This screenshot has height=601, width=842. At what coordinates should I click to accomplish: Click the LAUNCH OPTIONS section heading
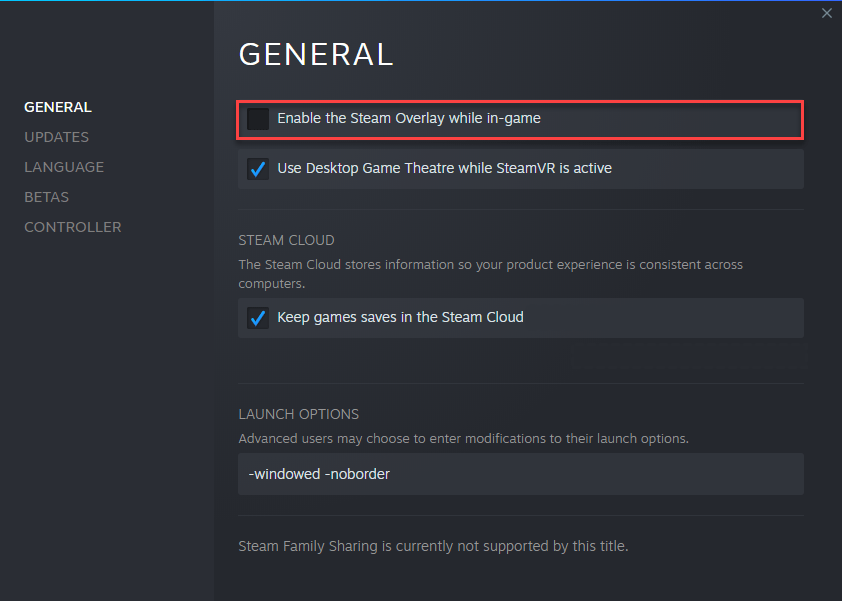point(299,414)
